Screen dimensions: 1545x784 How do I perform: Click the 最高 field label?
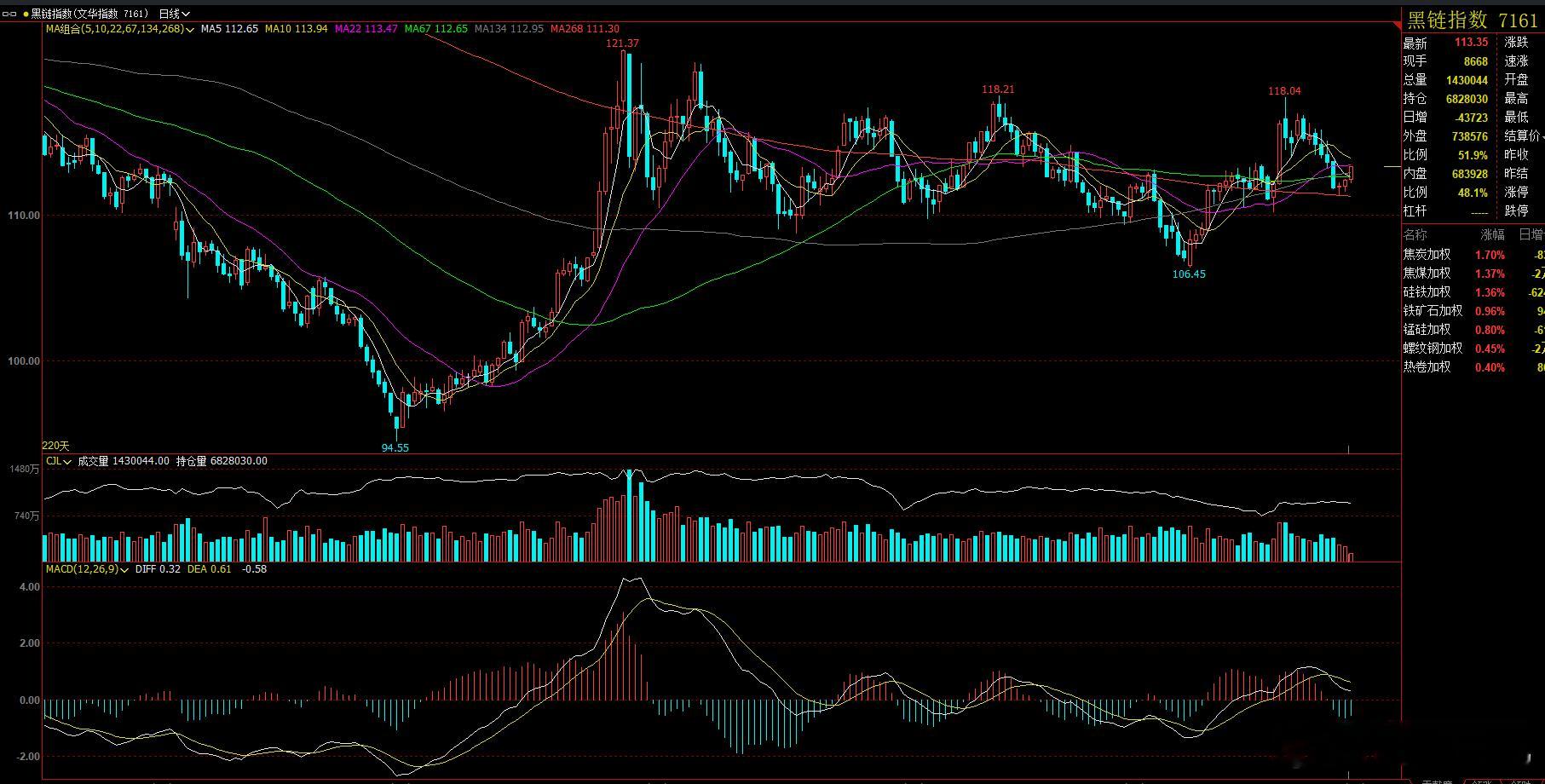point(1516,99)
